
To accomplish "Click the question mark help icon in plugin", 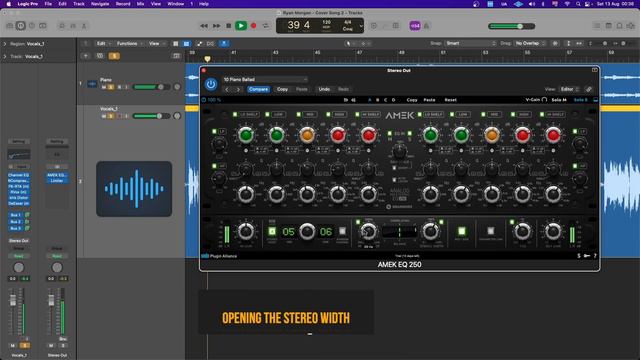I will click(x=595, y=256).
